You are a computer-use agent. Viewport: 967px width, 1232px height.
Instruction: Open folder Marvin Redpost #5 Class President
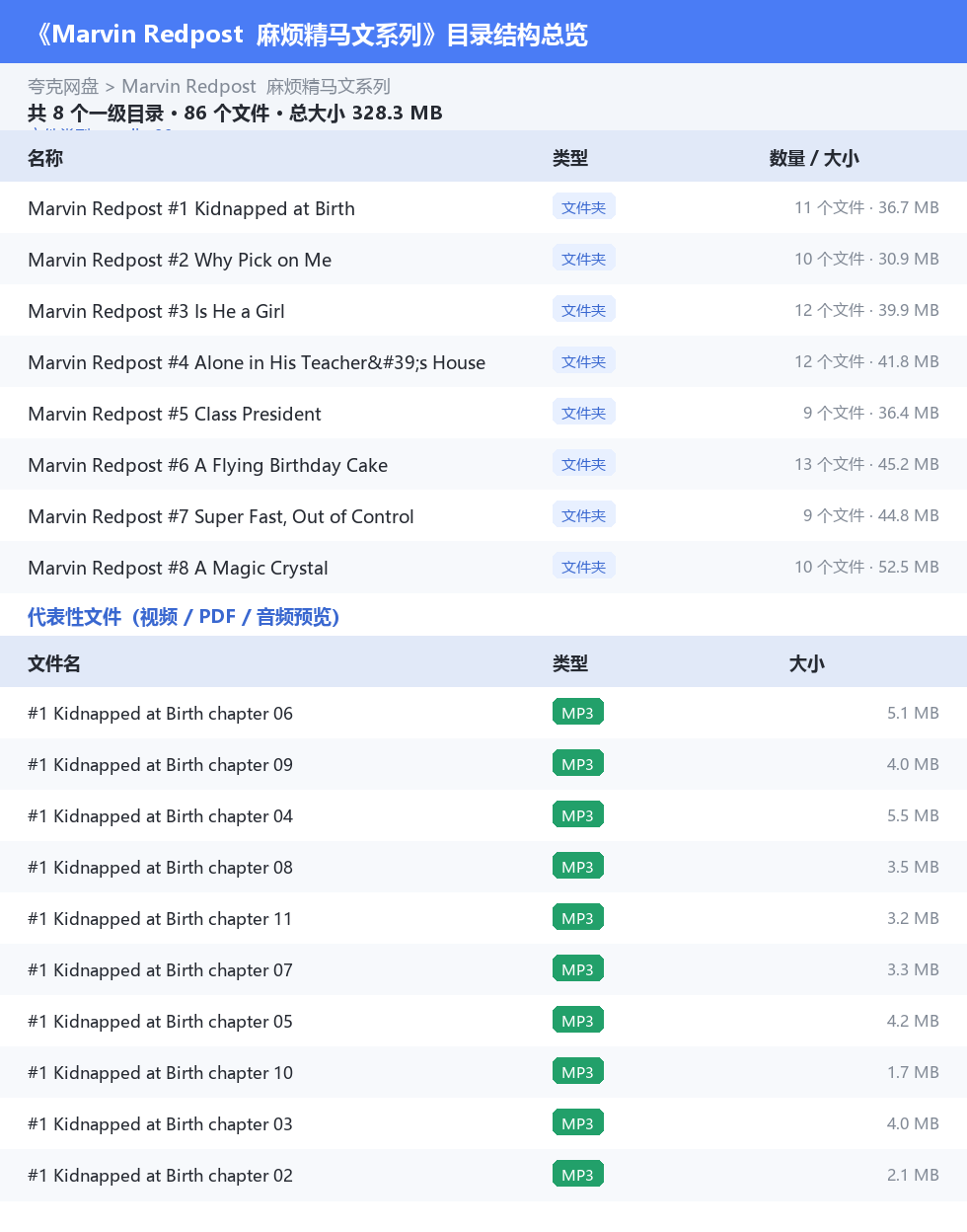coord(175,414)
